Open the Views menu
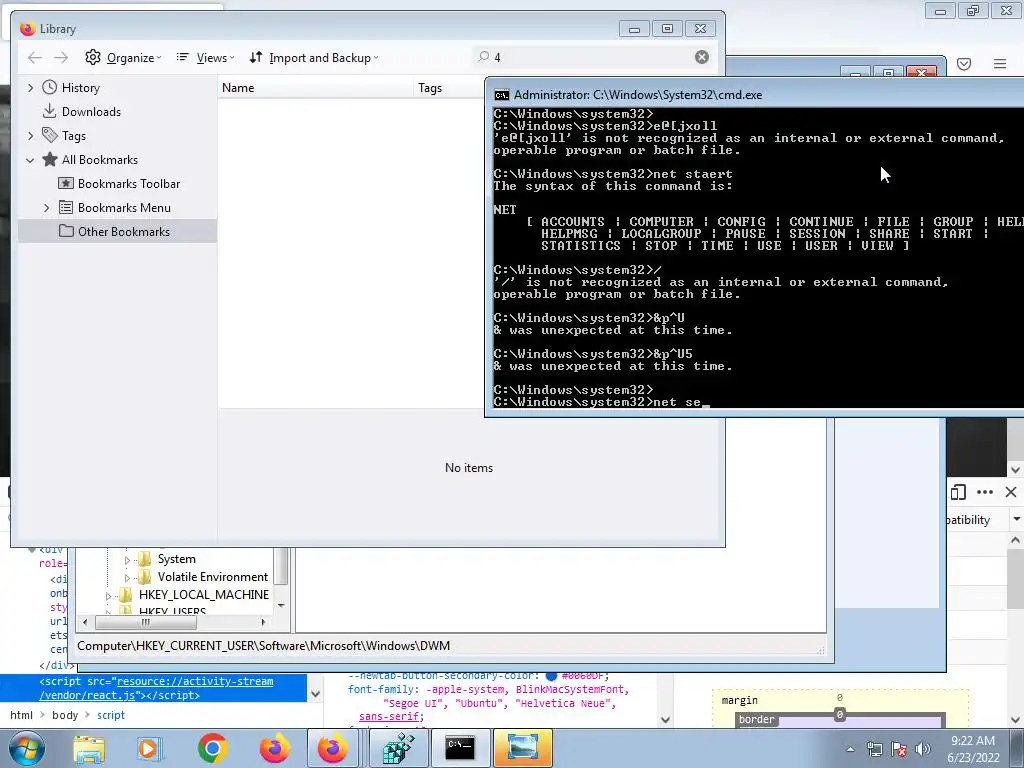The width and height of the screenshot is (1024, 768). (205, 57)
